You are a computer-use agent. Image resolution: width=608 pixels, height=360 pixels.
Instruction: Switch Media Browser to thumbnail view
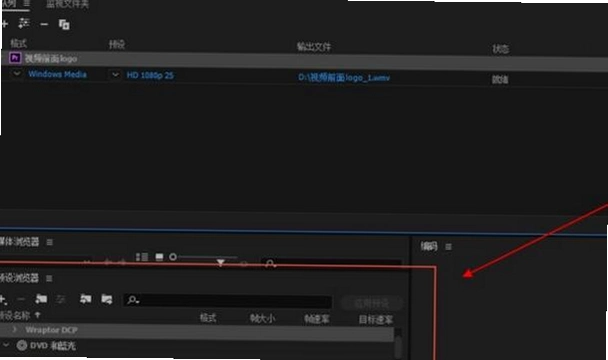(159, 257)
